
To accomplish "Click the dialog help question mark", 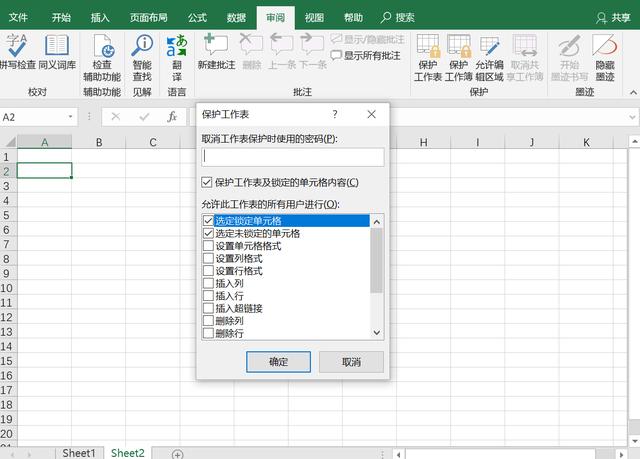I will point(335,114).
